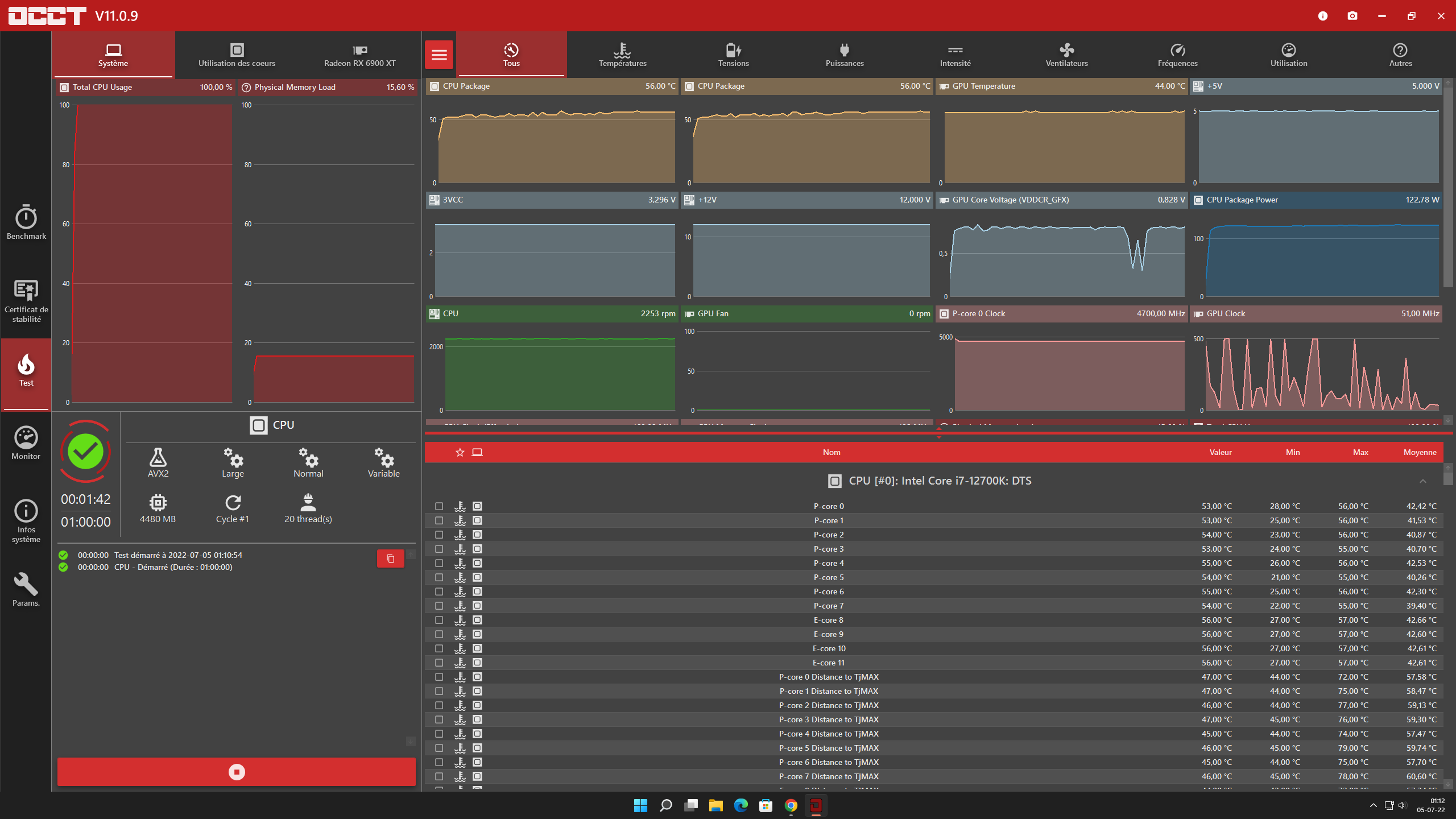Check the P-core 0 row checkbox

click(439, 506)
